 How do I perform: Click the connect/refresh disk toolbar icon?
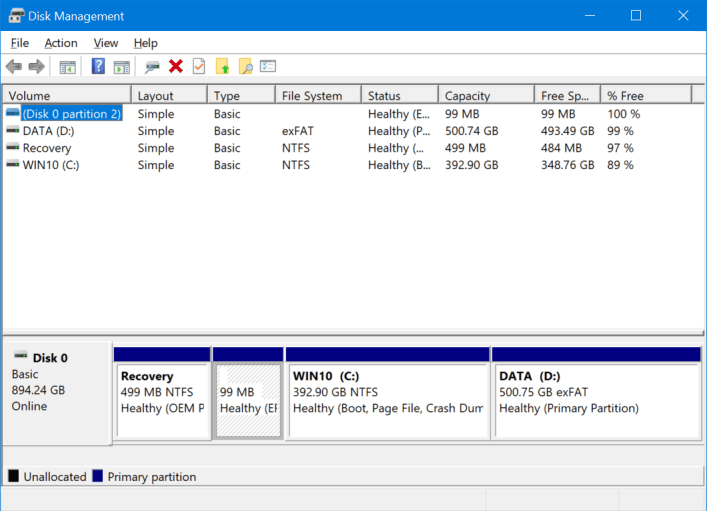point(152,67)
